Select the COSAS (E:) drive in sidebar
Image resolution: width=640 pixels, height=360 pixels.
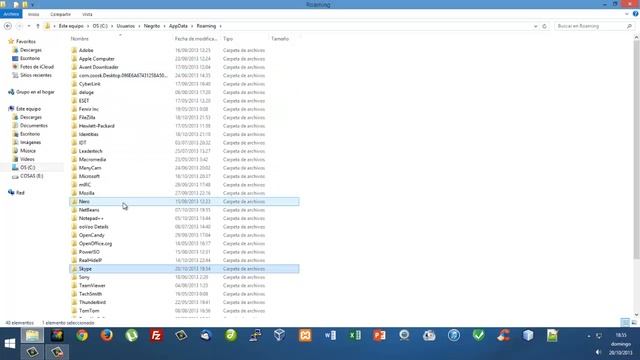click(31, 176)
